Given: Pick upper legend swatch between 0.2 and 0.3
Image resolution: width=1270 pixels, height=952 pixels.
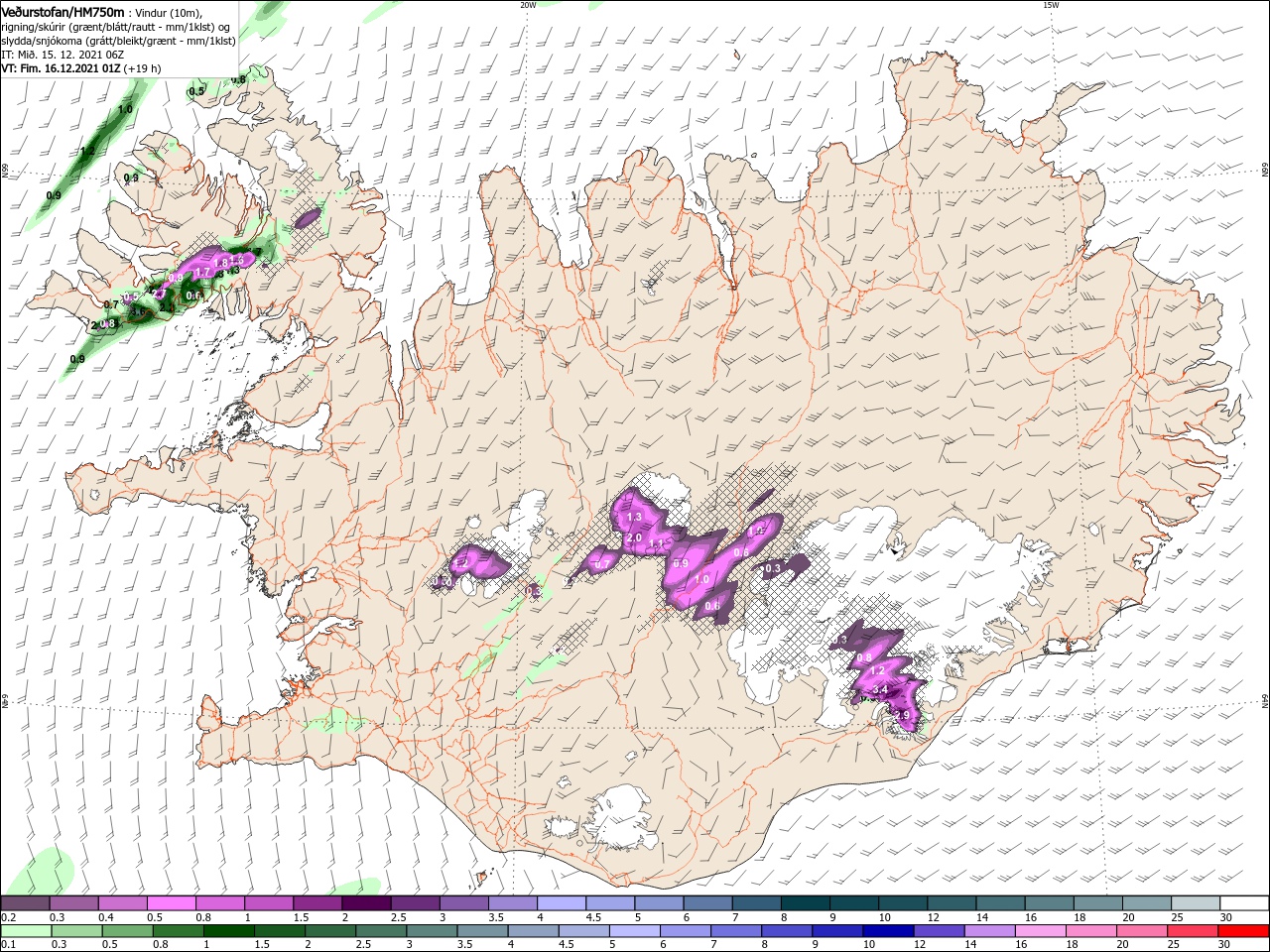Looking at the screenshot, I should click(26, 903).
